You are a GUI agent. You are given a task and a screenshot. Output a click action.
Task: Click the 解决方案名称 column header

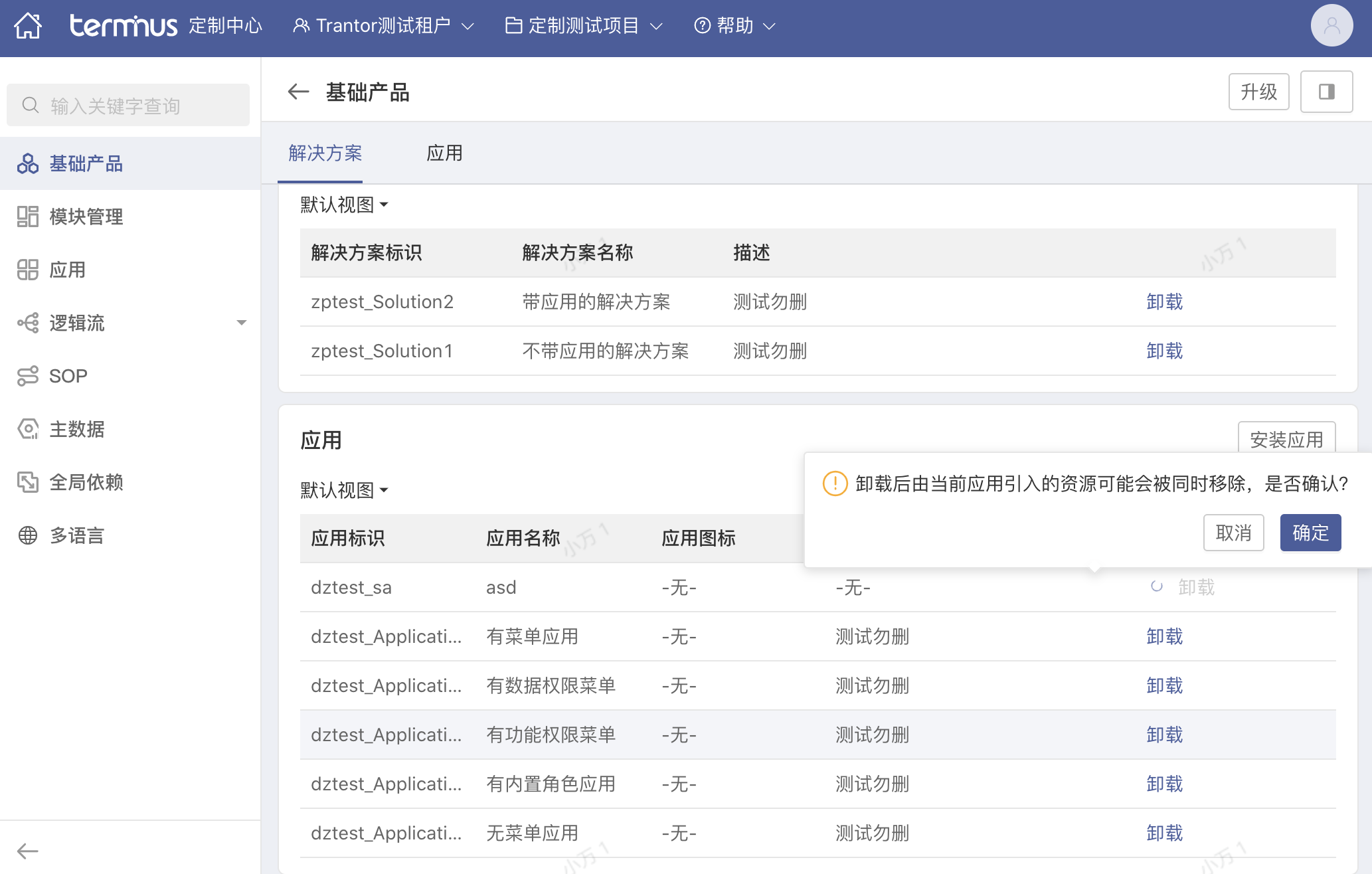(x=578, y=252)
